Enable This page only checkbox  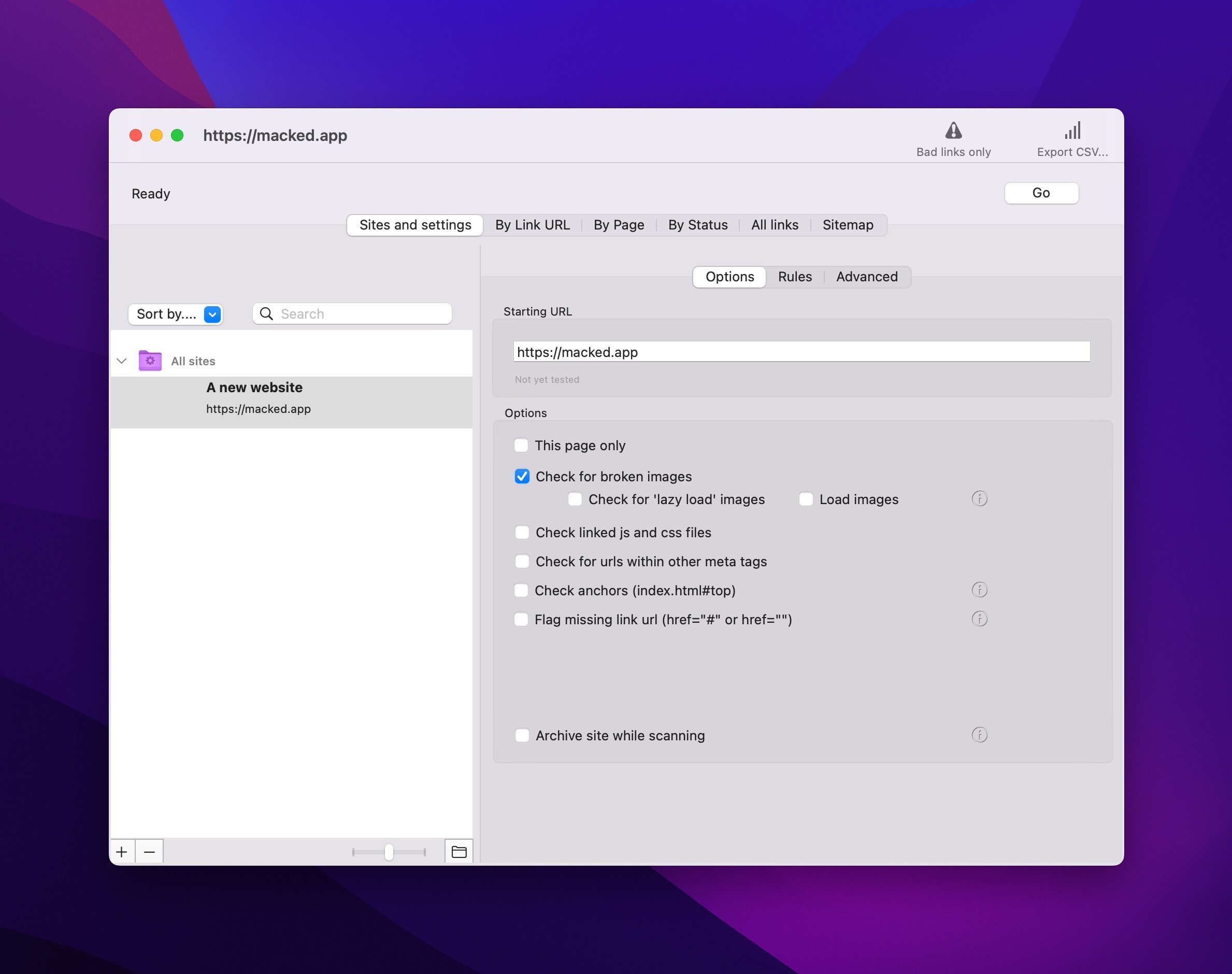(x=521, y=446)
